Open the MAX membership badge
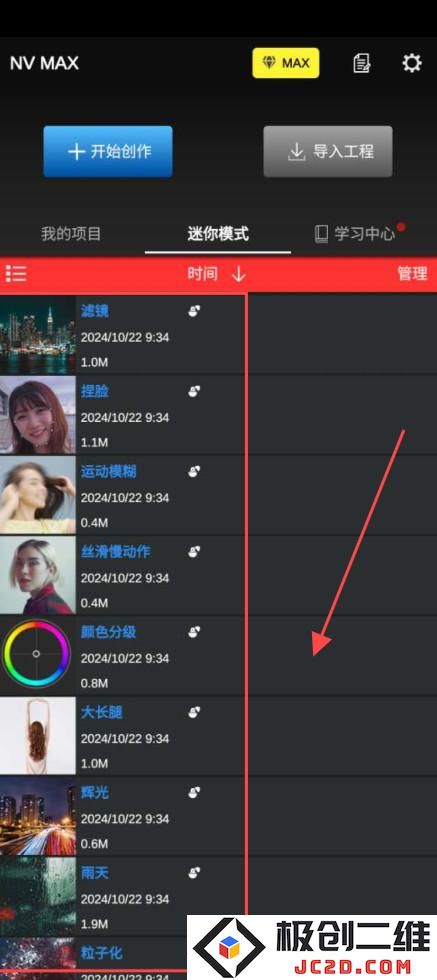 coord(286,63)
